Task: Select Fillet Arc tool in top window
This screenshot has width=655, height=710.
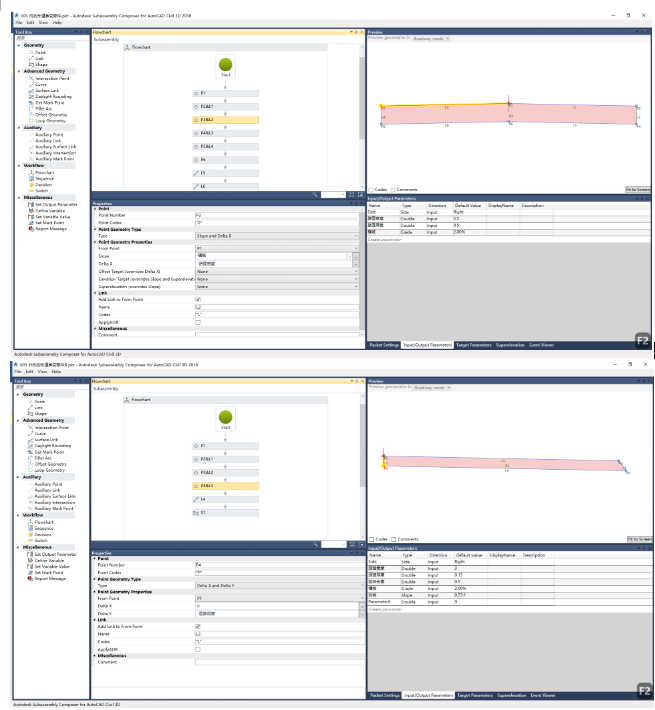Action: coord(43,108)
